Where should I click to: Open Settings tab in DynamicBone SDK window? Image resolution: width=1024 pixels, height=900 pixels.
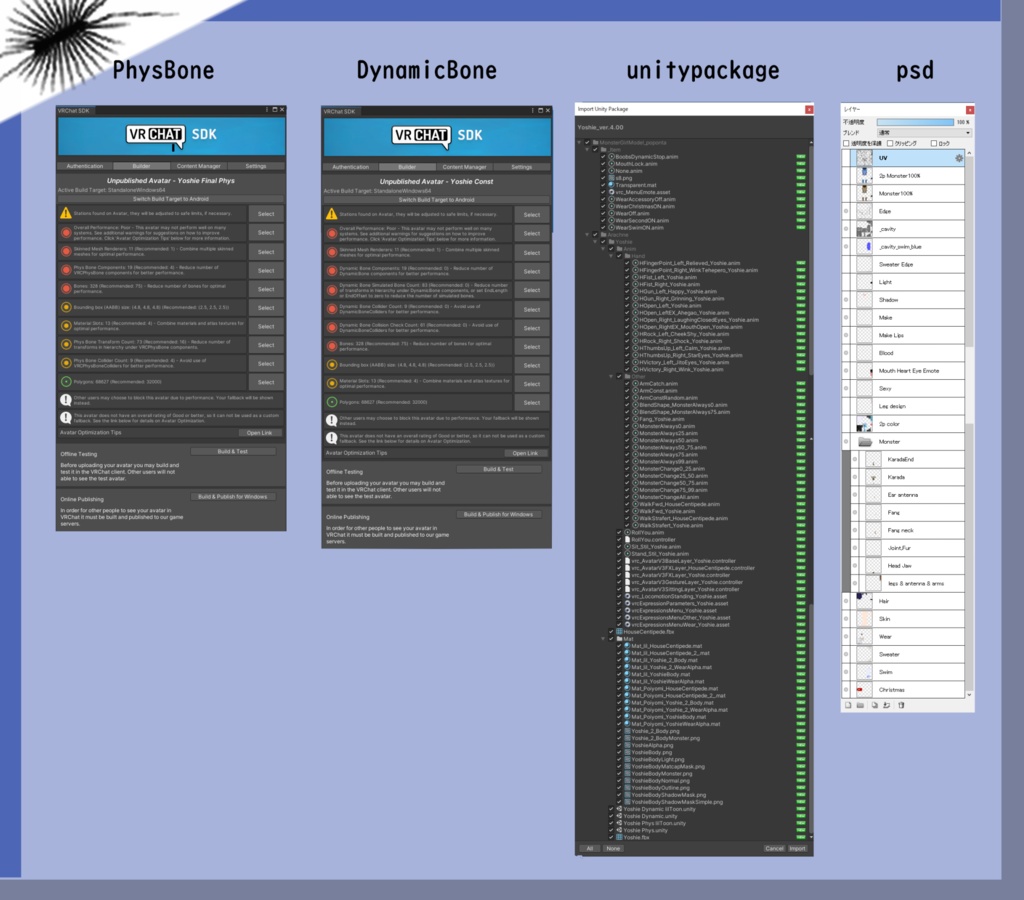point(521,167)
